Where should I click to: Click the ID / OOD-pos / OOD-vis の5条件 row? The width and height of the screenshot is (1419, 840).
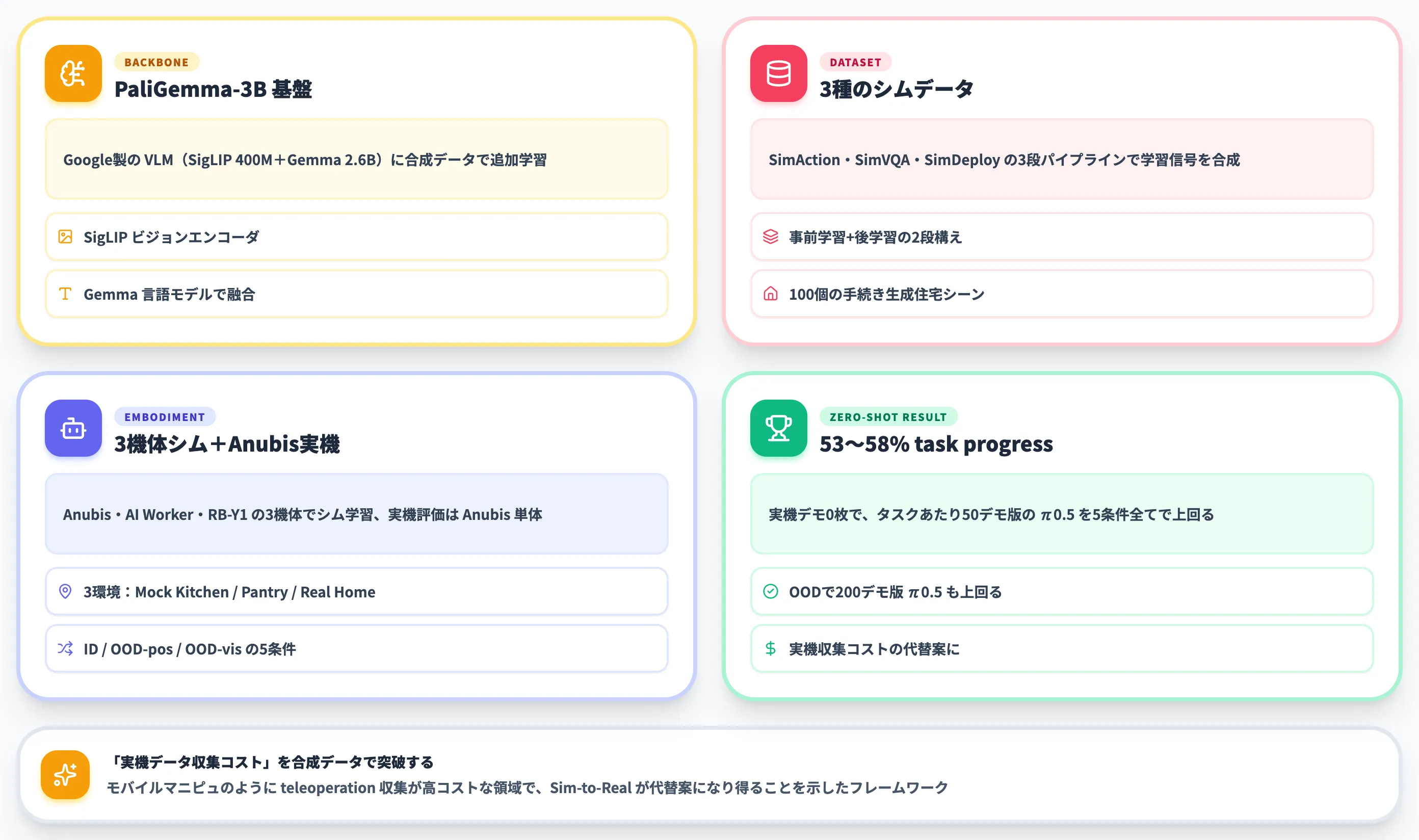[357, 649]
